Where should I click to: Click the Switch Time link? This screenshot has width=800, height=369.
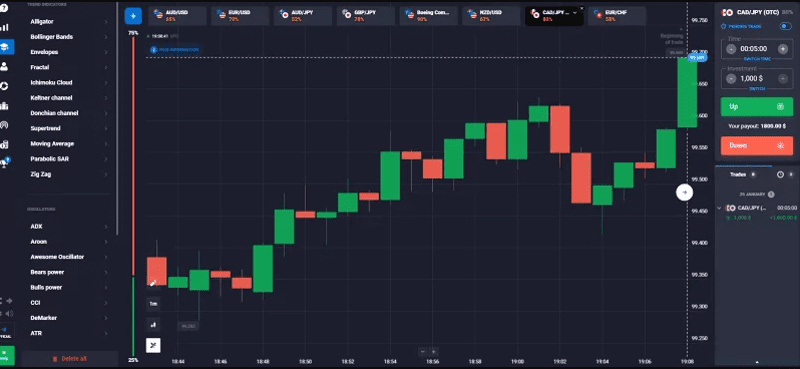point(757,59)
